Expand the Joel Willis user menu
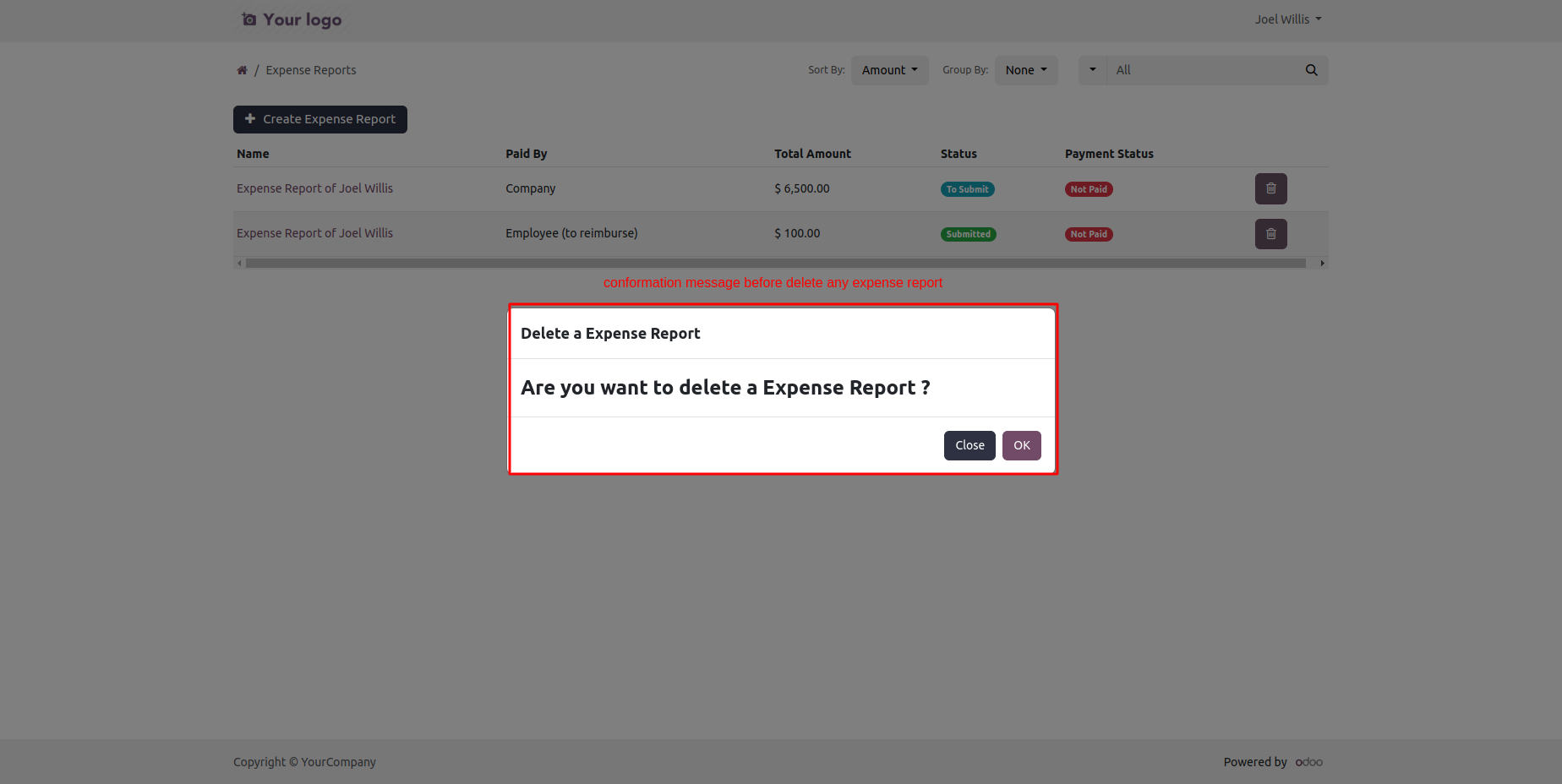Screen dimensions: 1562x784 click(x=1287, y=19)
